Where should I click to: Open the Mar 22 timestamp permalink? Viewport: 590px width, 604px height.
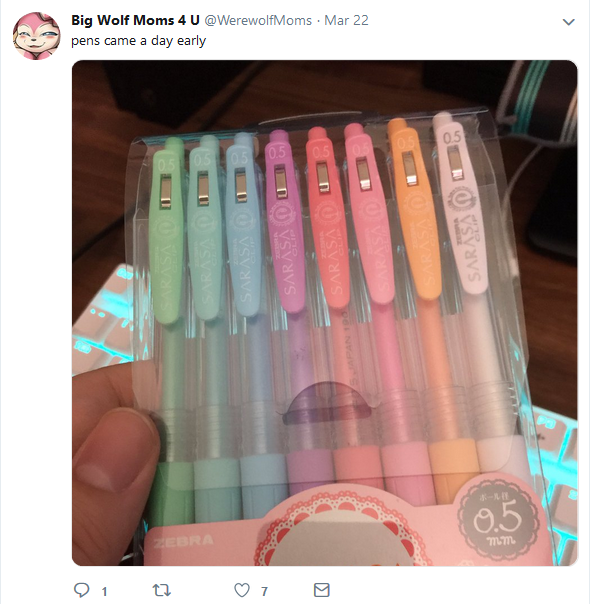(346, 20)
